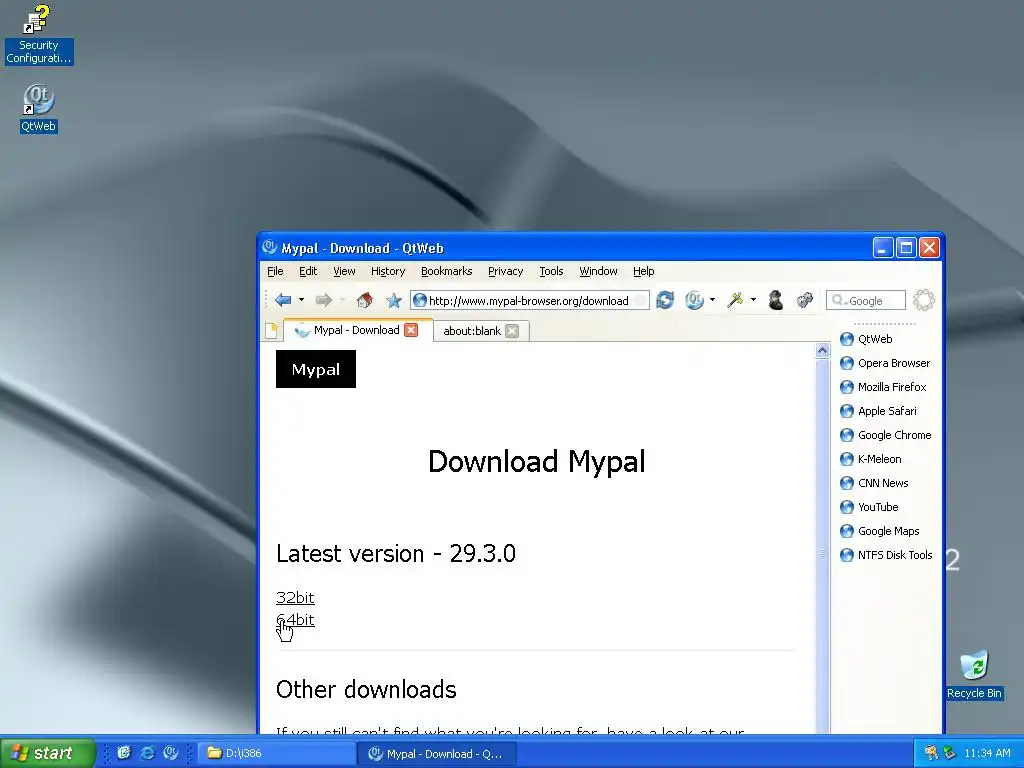Launch QtWeb from quick launch bar
This screenshot has height=768, width=1024.
click(x=171, y=753)
